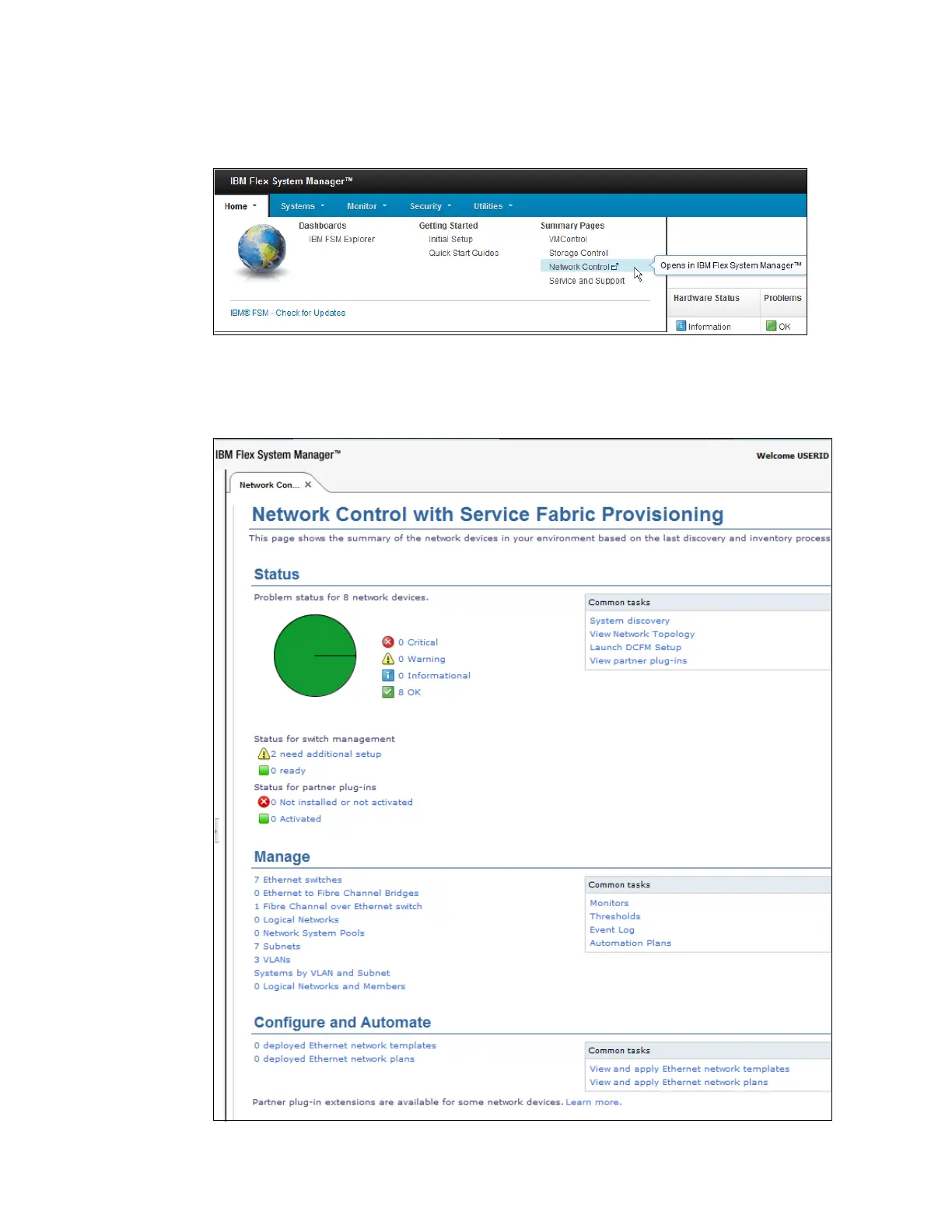Viewport: 952px width, 1232px height.
Task: Open the Security dropdown menu
Action: tap(430, 206)
